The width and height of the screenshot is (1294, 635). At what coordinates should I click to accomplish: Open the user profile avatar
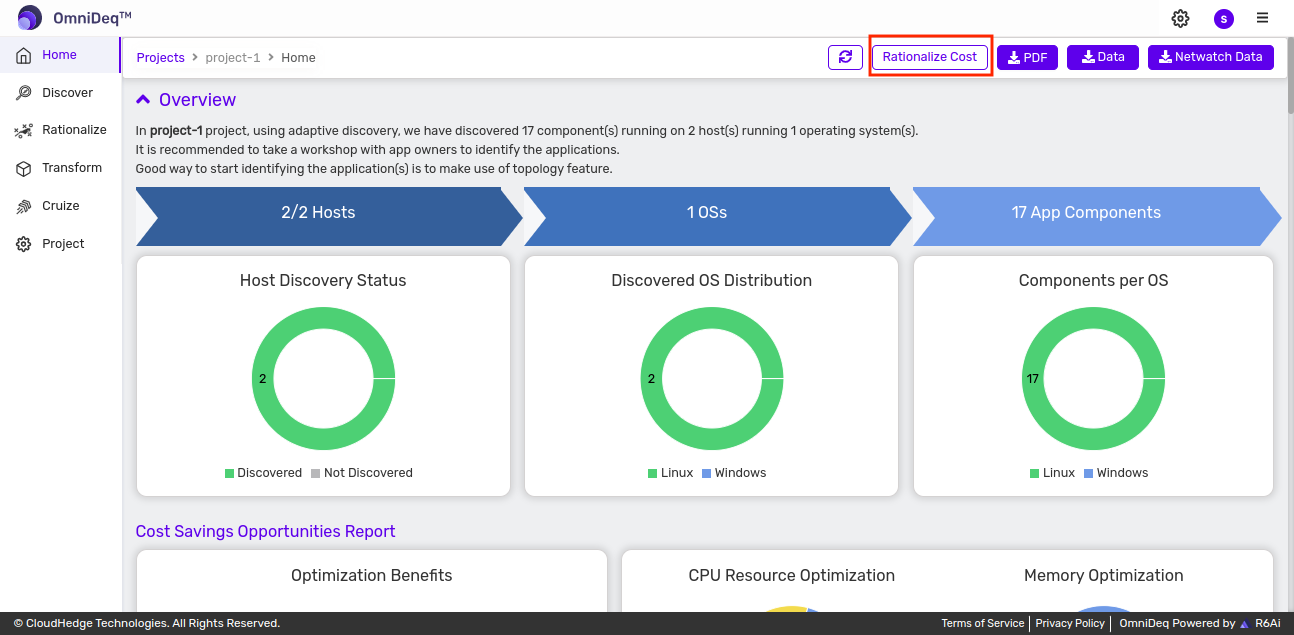point(1223,18)
